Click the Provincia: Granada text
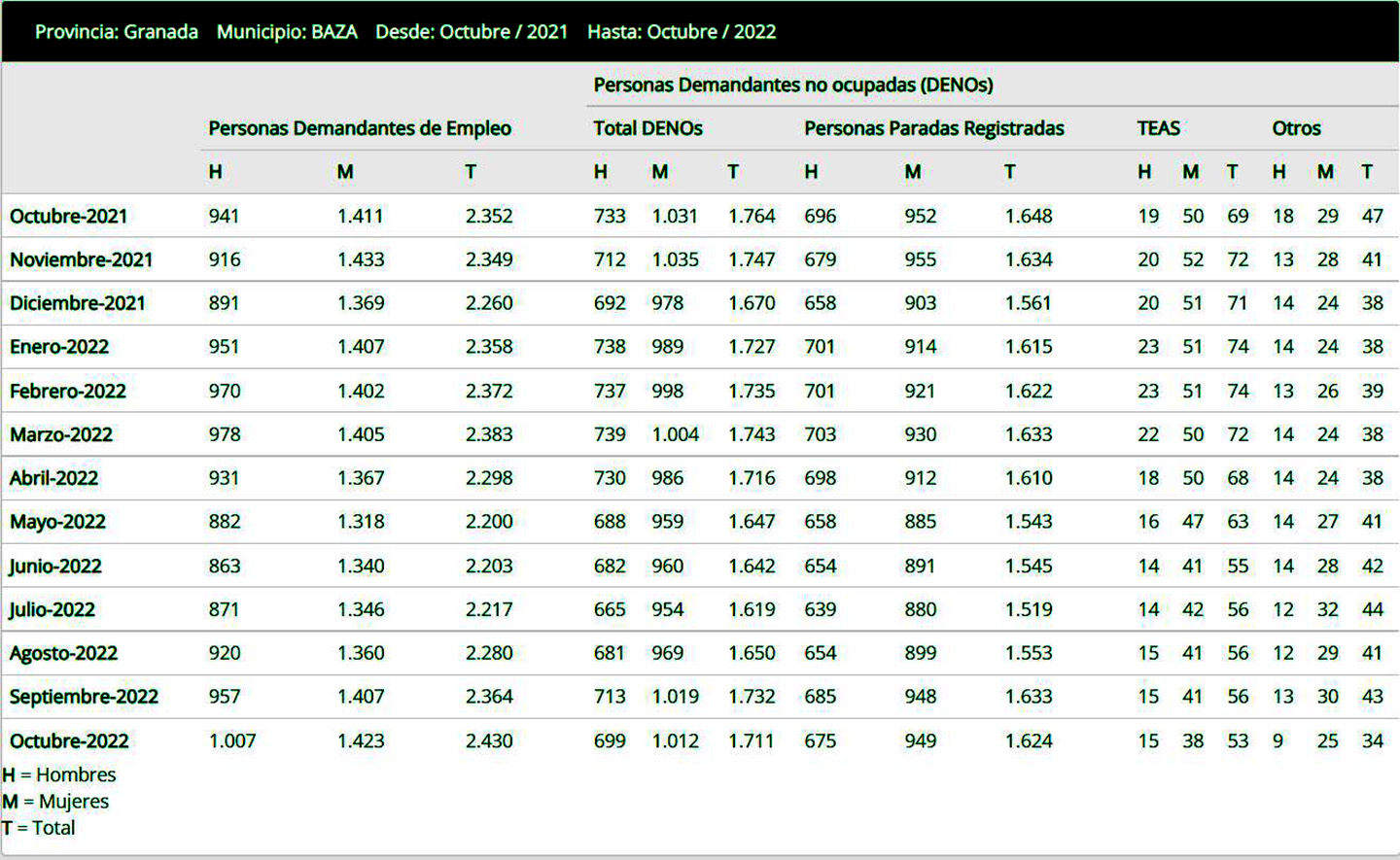 point(117,32)
